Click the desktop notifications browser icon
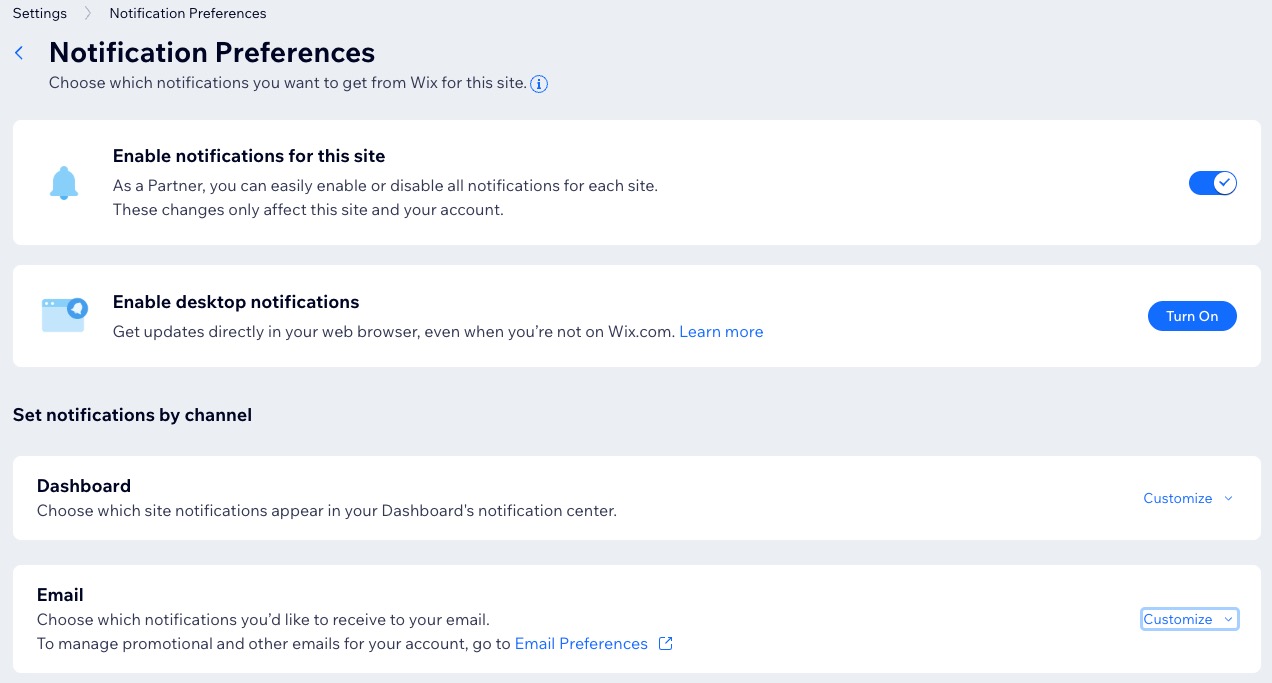Screen dimensions: 1272x683 pos(64,315)
